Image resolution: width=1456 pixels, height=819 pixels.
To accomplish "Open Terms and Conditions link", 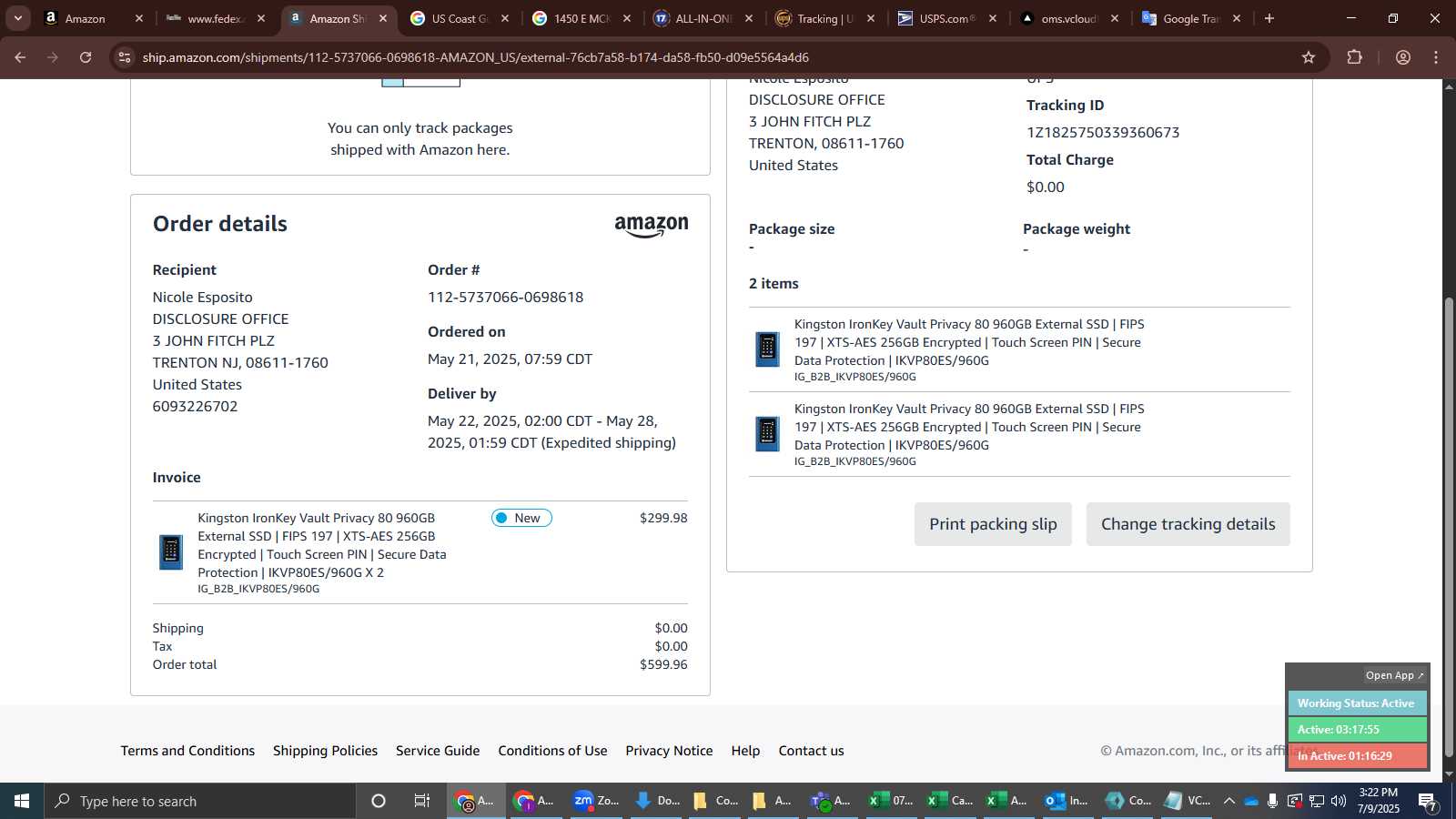I will [187, 751].
